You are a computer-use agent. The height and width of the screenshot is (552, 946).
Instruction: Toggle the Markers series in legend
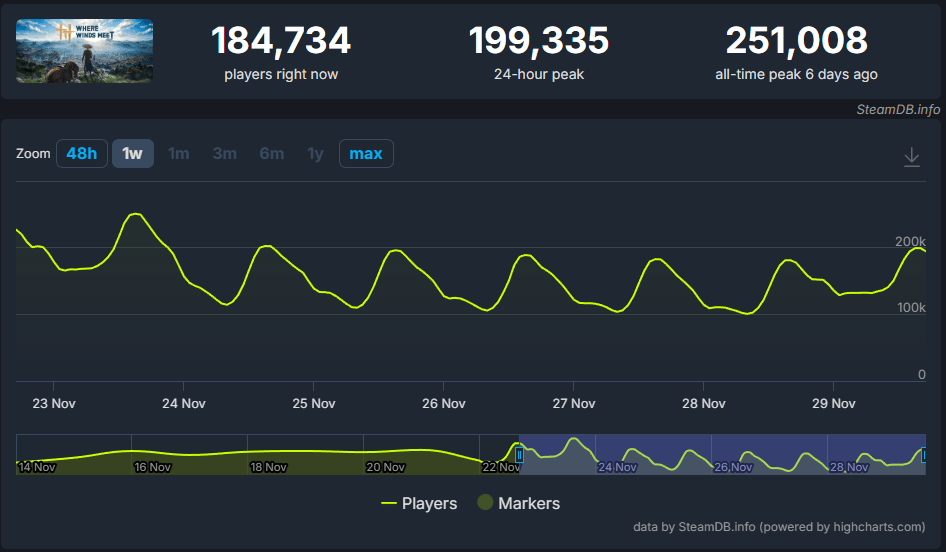point(518,503)
